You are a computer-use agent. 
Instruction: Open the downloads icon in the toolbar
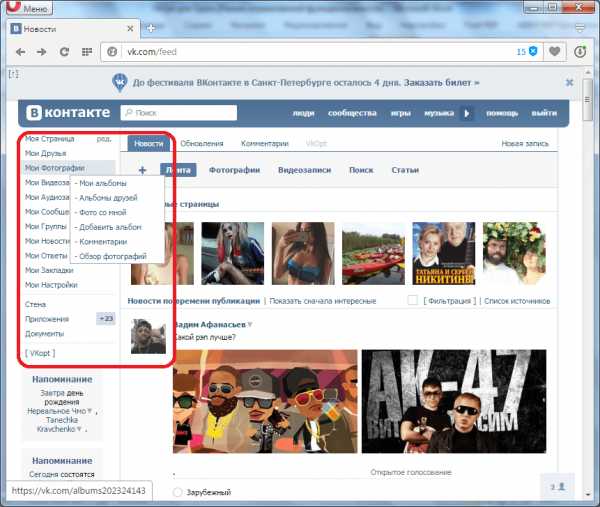(x=580, y=51)
